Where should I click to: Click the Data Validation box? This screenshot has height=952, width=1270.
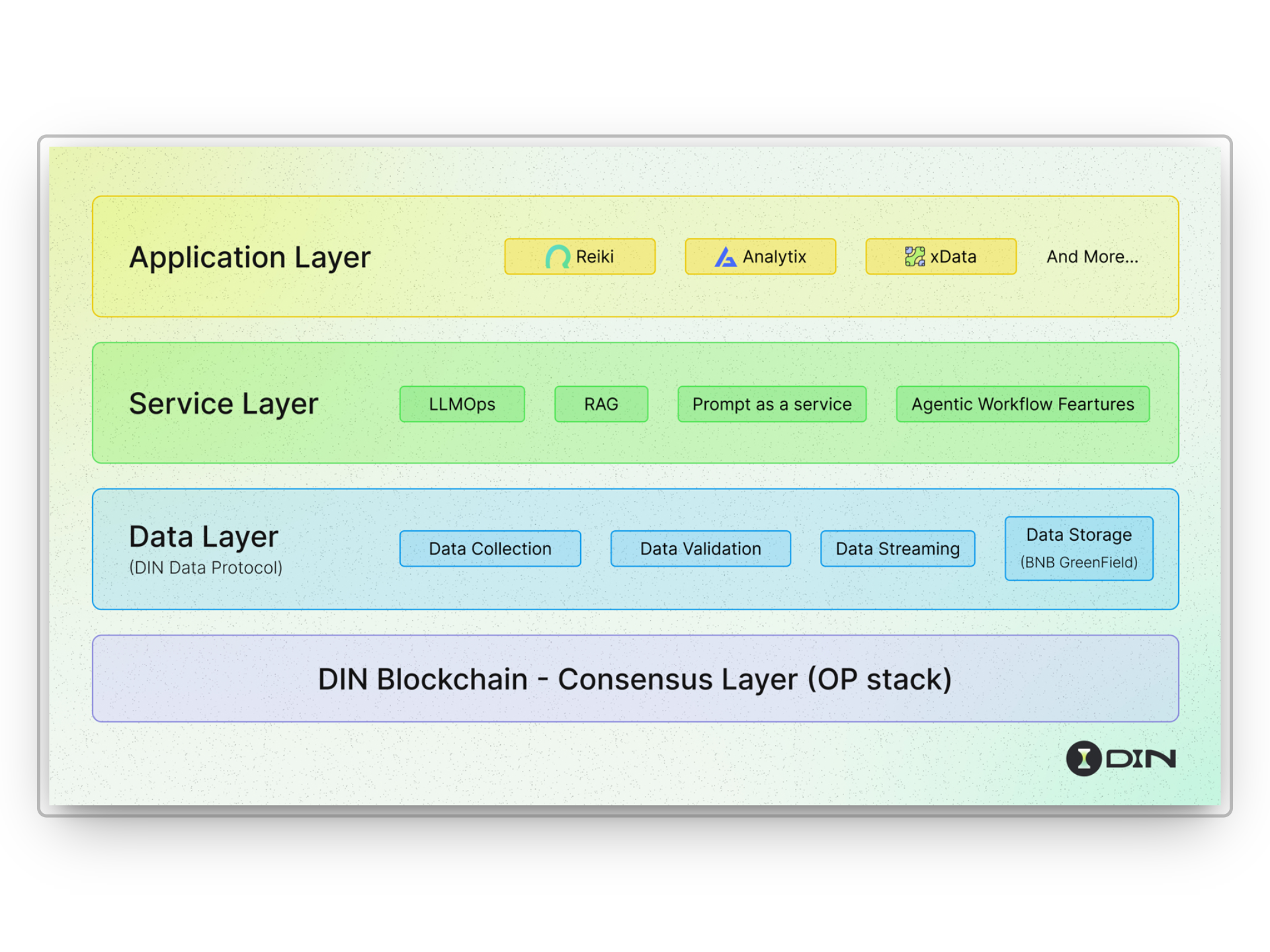tap(700, 549)
